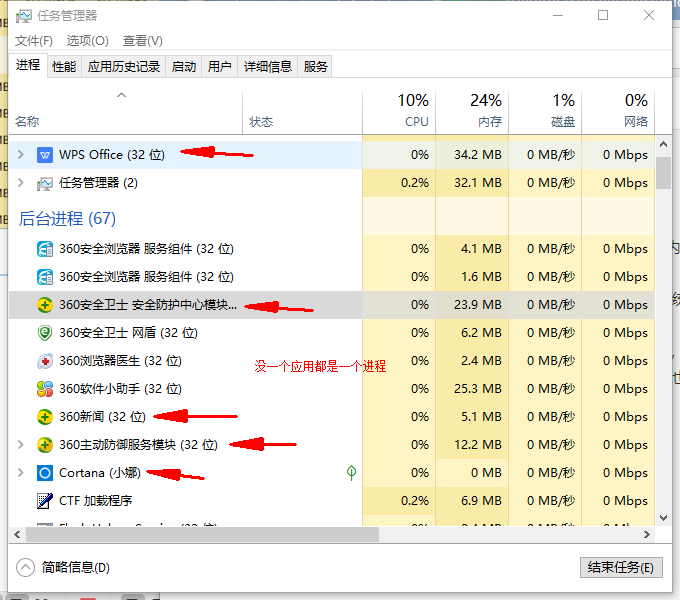Click icon of second 360安全浏览器 服务组件 row (1.6 MB)
This screenshot has height=600, width=680.
(x=45, y=277)
